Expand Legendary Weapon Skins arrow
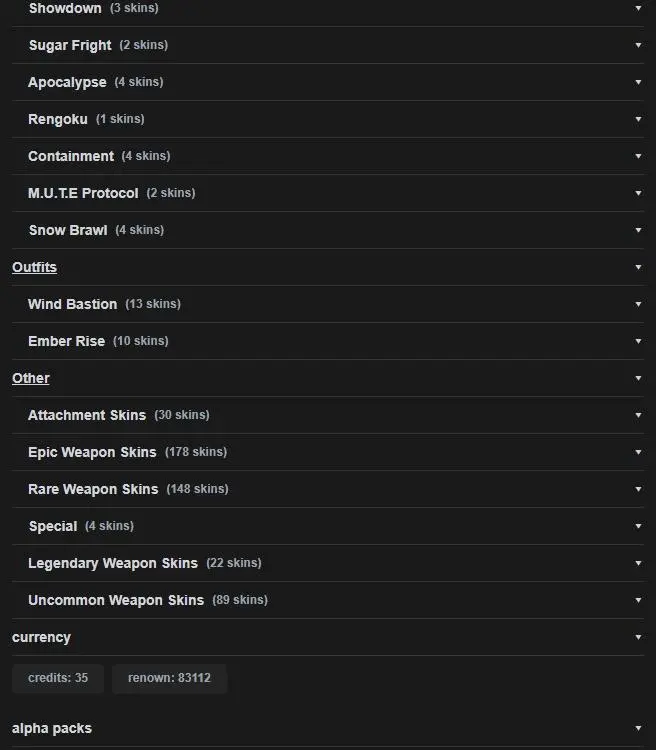The image size is (656, 750). 638,563
